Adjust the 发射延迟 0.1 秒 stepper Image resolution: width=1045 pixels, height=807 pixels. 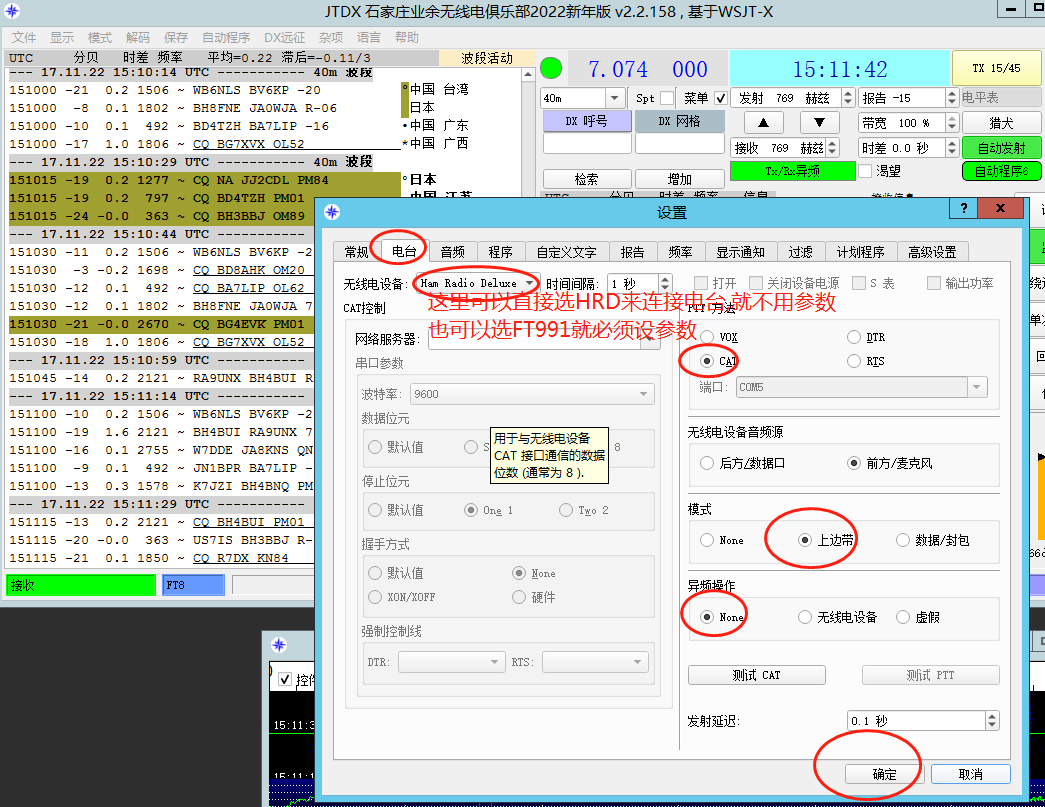click(992, 720)
